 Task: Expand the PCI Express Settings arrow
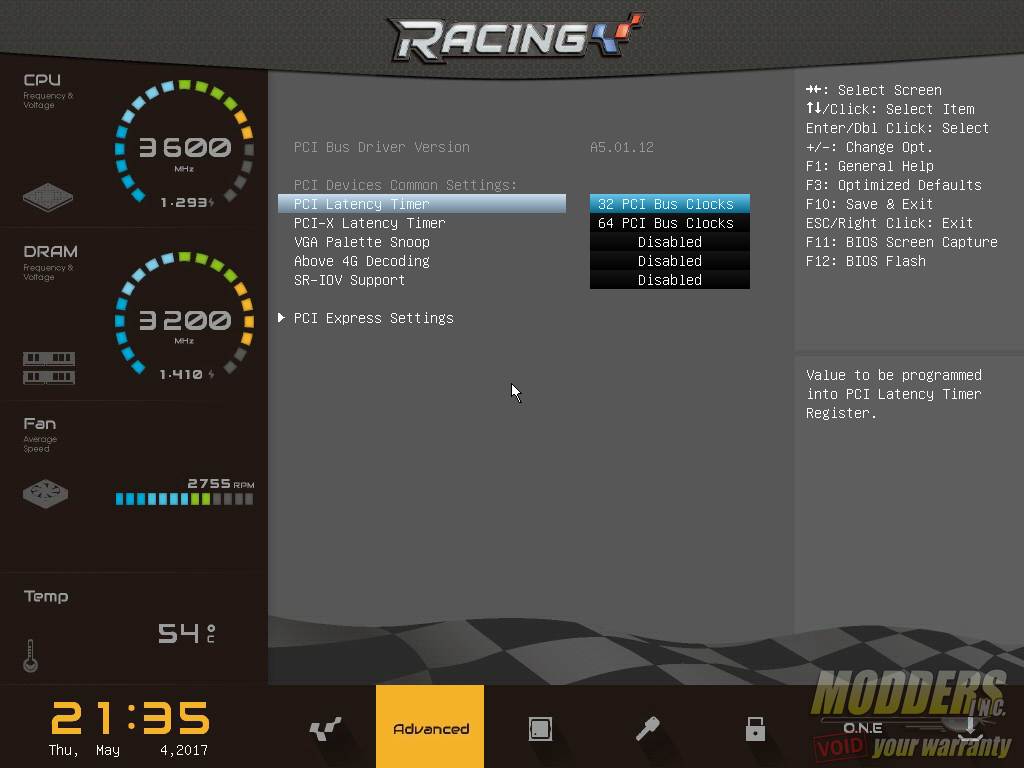point(281,317)
